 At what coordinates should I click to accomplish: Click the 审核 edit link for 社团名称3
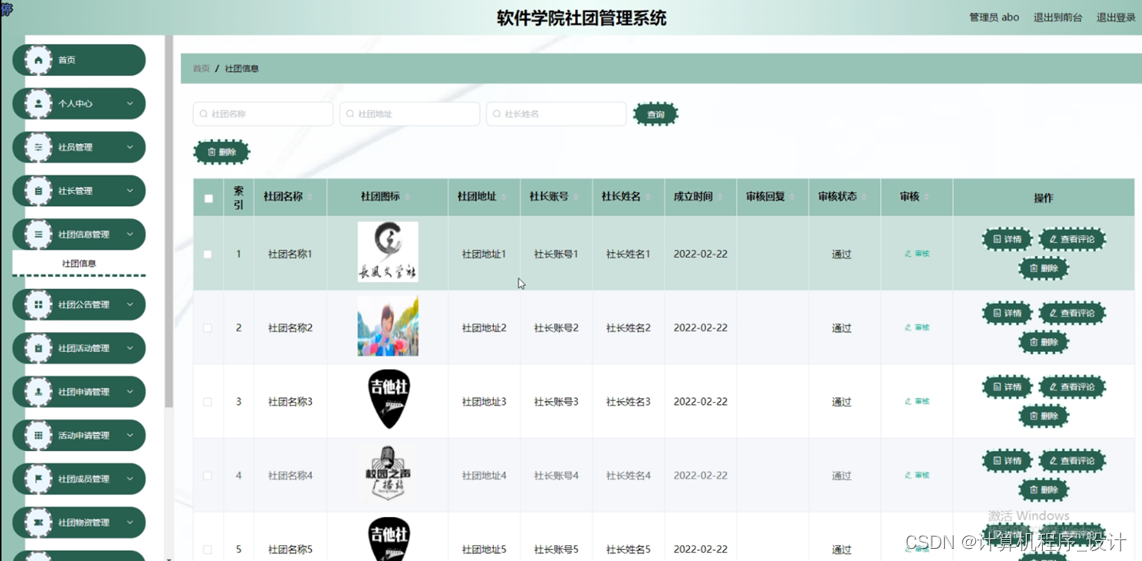click(x=916, y=401)
